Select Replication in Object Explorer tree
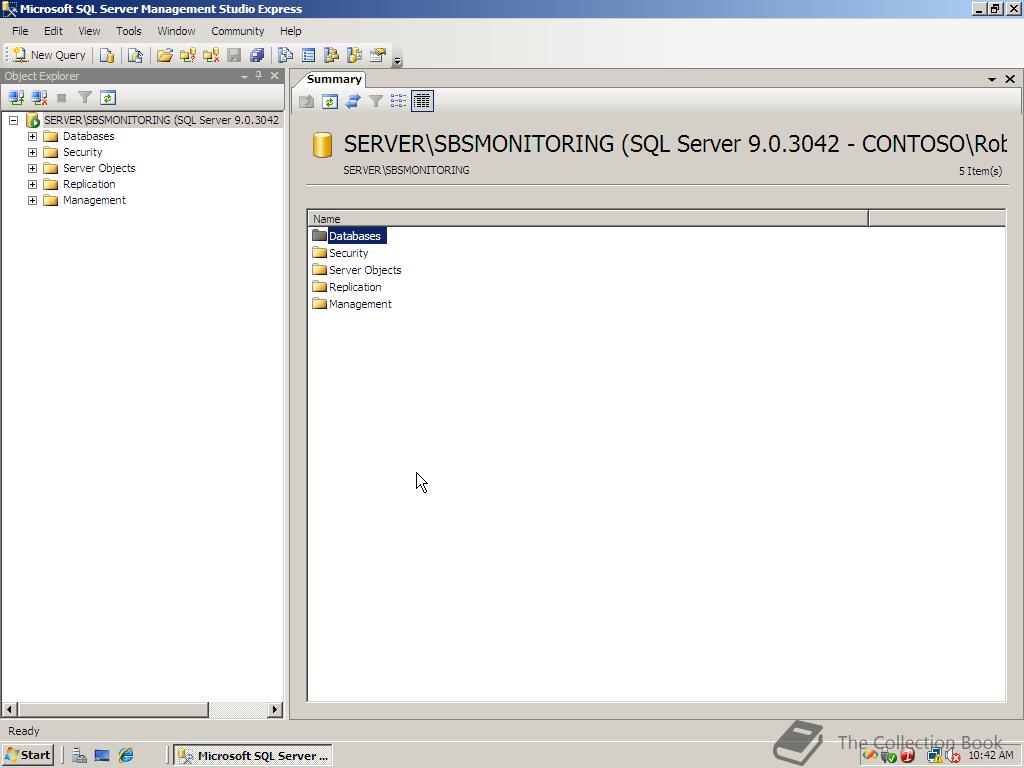The width and height of the screenshot is (1024, 768). tap(89, 184)
